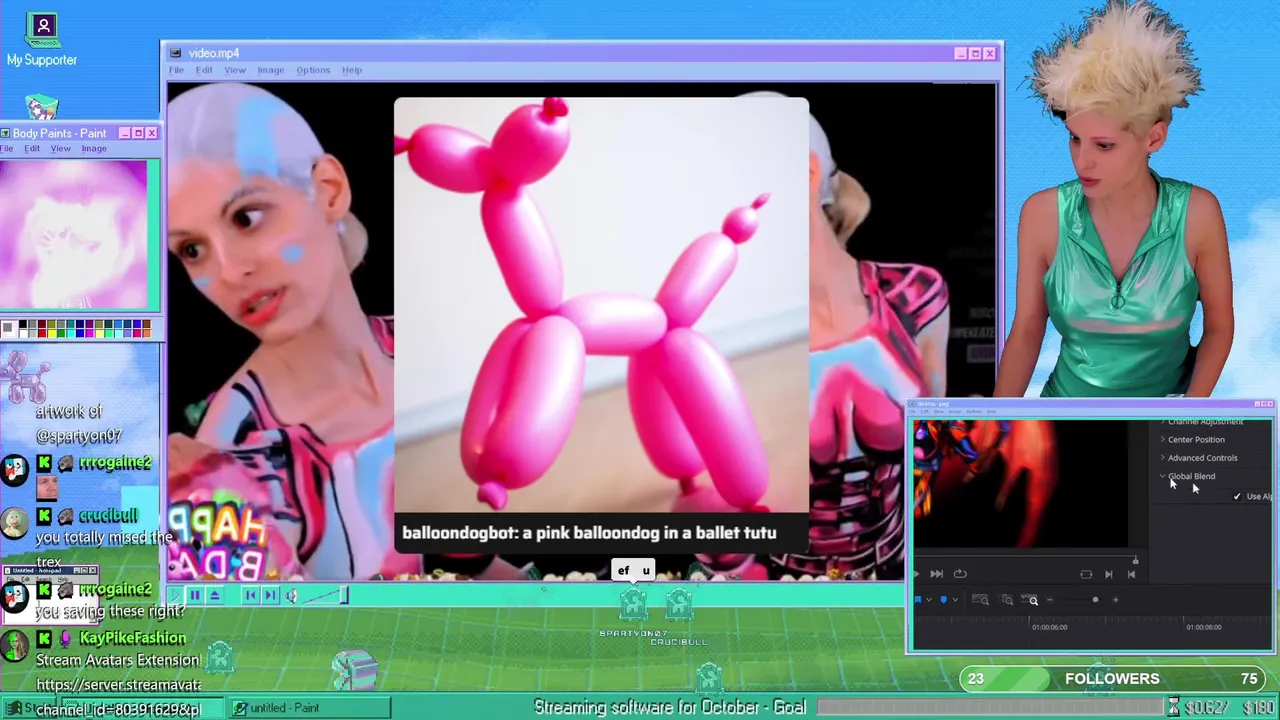Click KayPikeFashion username in chat
The height and width of the screenshot is (720, 1280).
coord(132,638)
